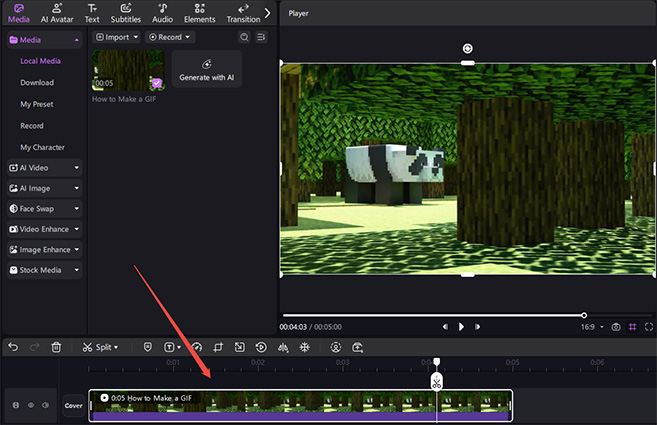Open My Character in sidebar
Screen dimensions: 657x425
(43, 148)
